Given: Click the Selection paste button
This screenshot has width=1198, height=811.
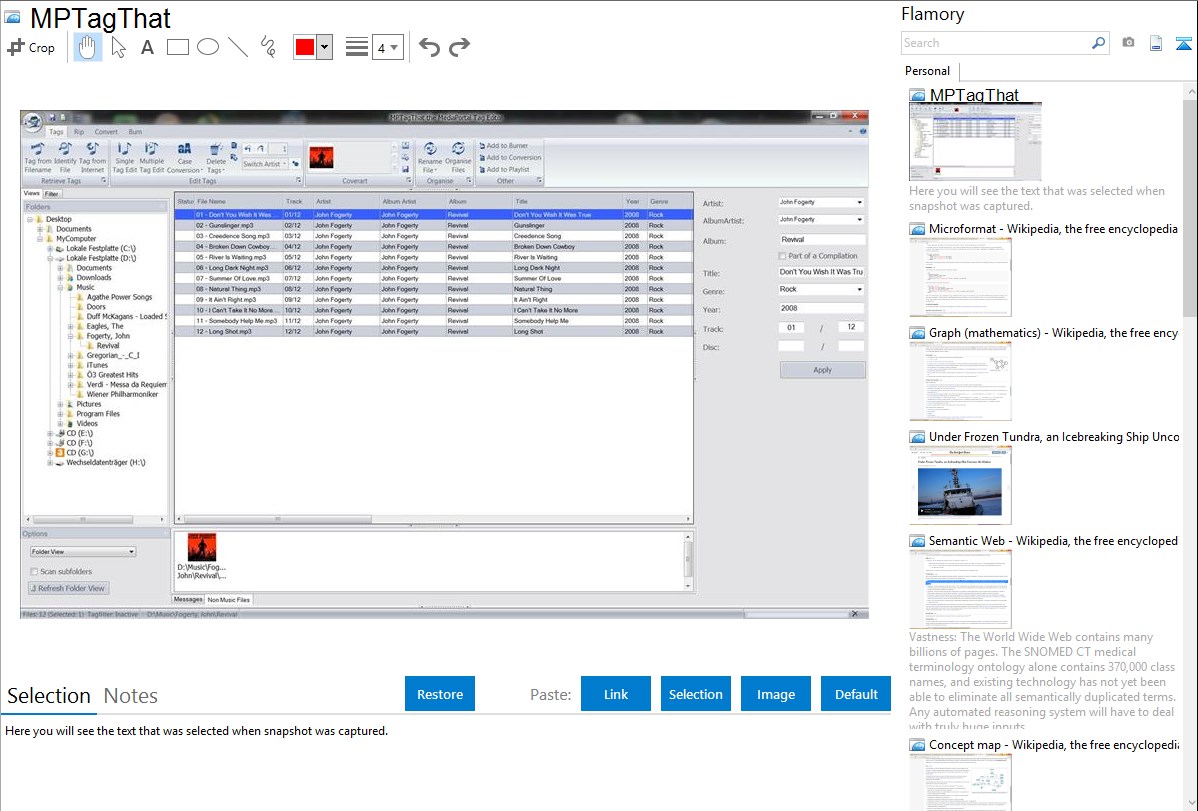Looking at the screenshot, I should click(695, 694).
